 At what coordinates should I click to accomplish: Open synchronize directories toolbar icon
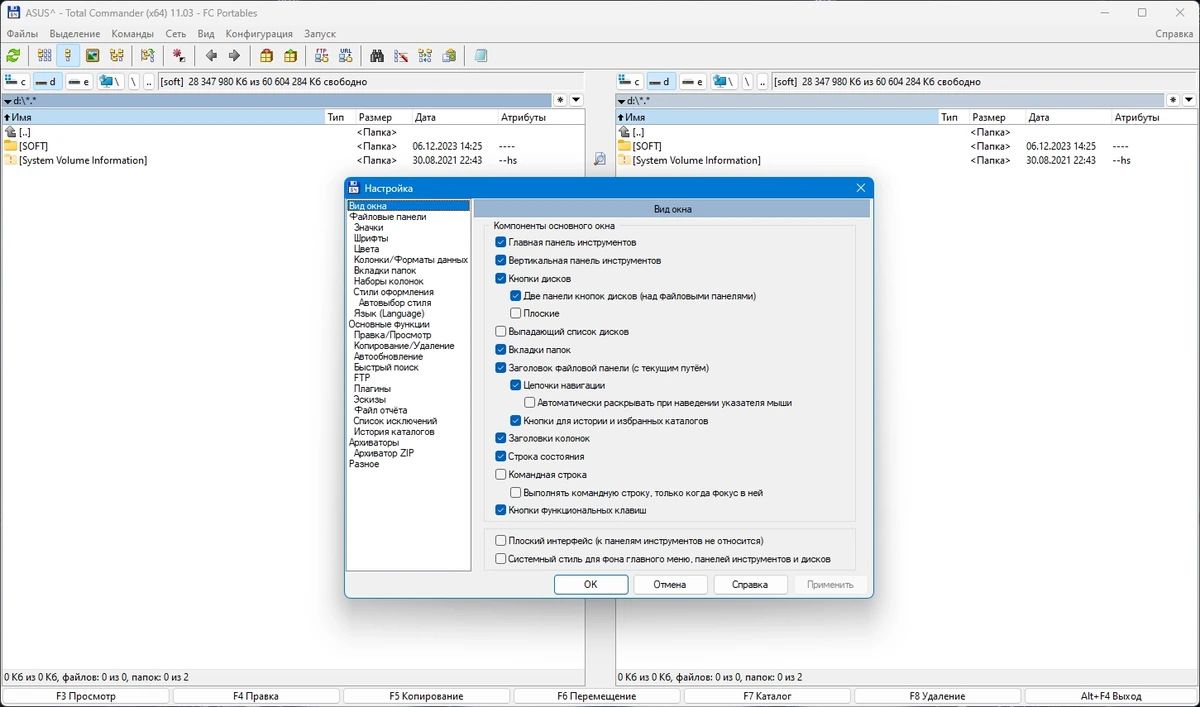425,56
